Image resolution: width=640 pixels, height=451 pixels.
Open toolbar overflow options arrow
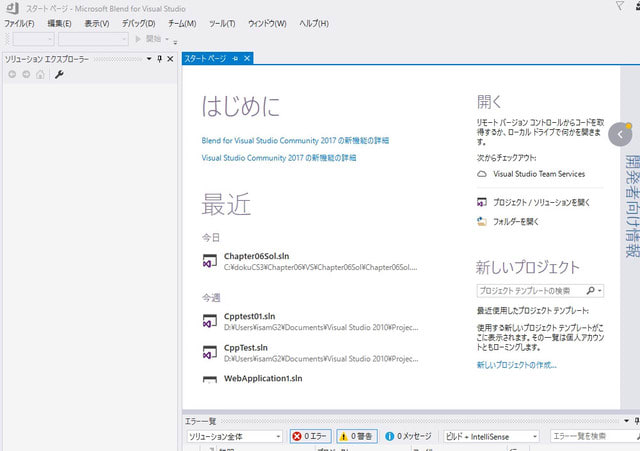[x=176, y=42]
